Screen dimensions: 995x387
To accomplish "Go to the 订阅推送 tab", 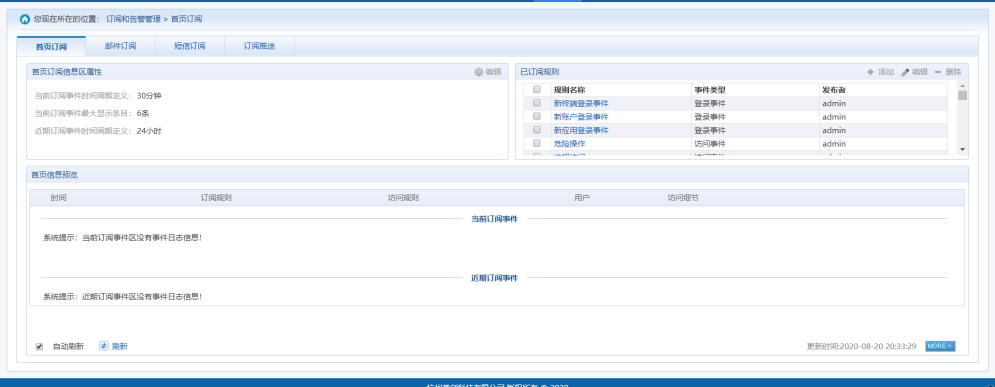I will pyautogui.click(x=260, y=46).
